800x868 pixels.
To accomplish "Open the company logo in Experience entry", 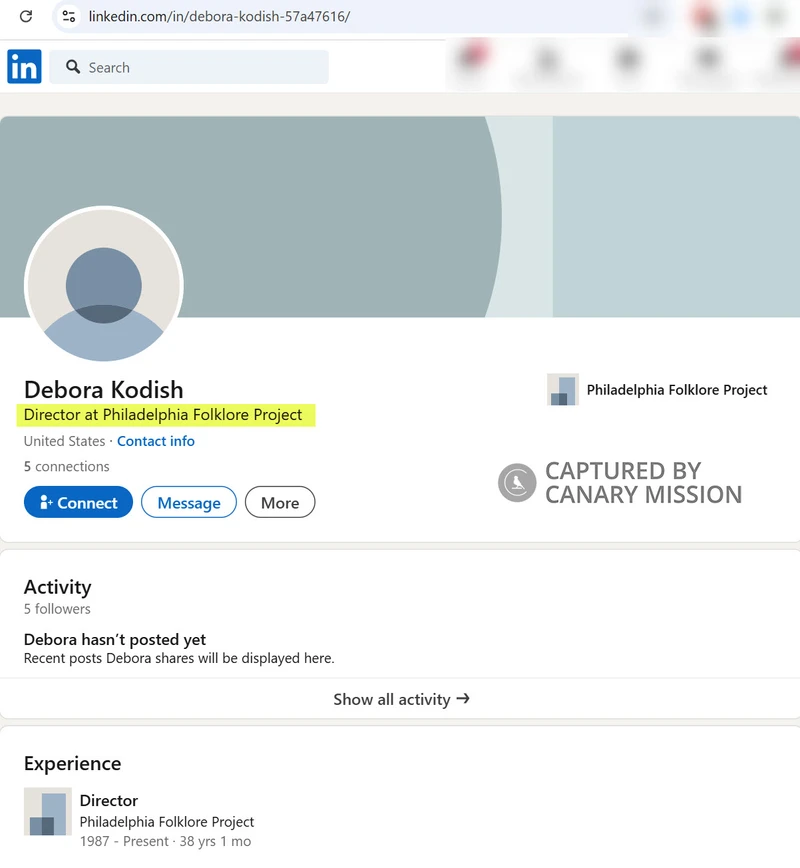I will coord(48,811).
